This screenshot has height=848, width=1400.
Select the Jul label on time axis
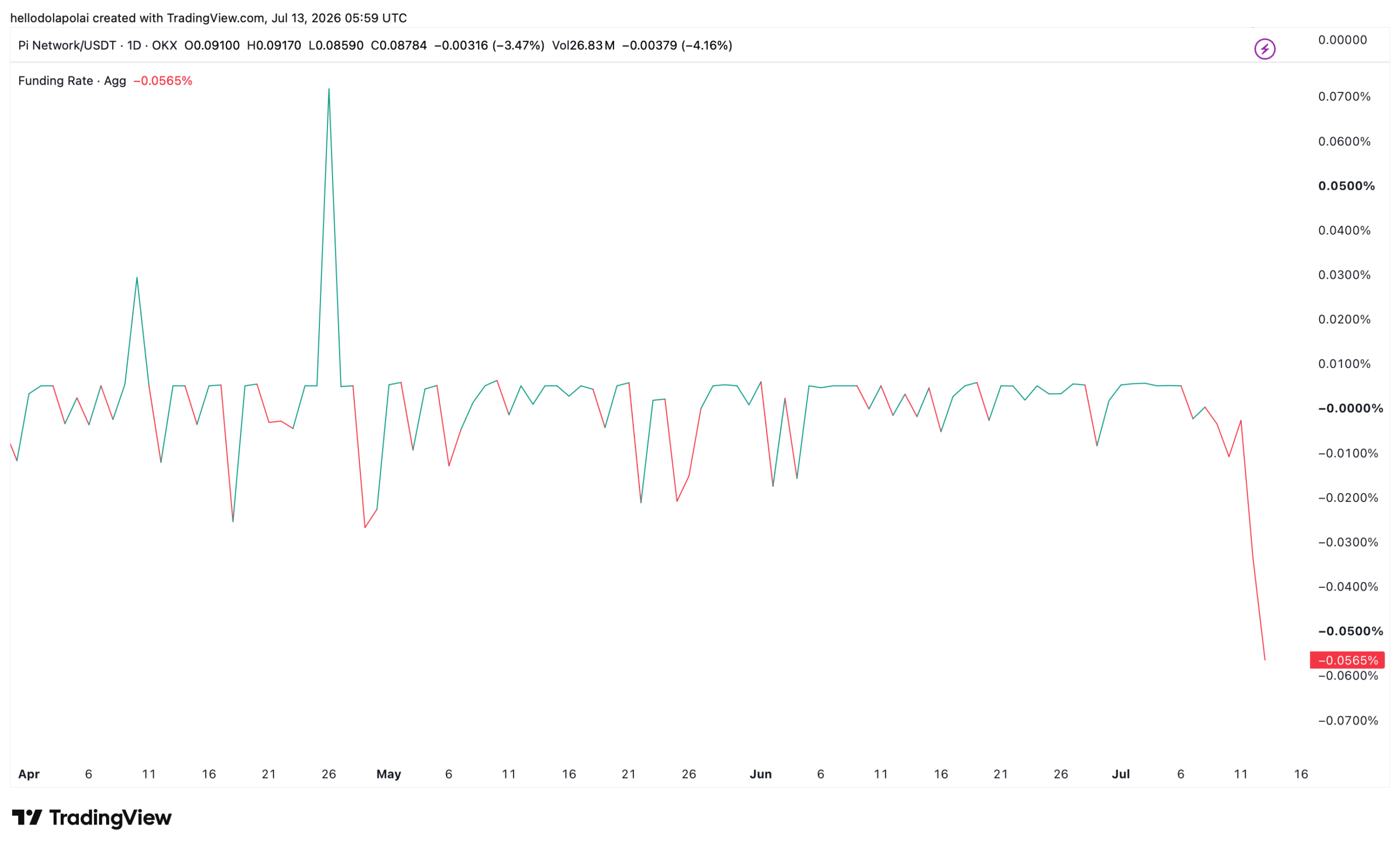pos(1121,774)
